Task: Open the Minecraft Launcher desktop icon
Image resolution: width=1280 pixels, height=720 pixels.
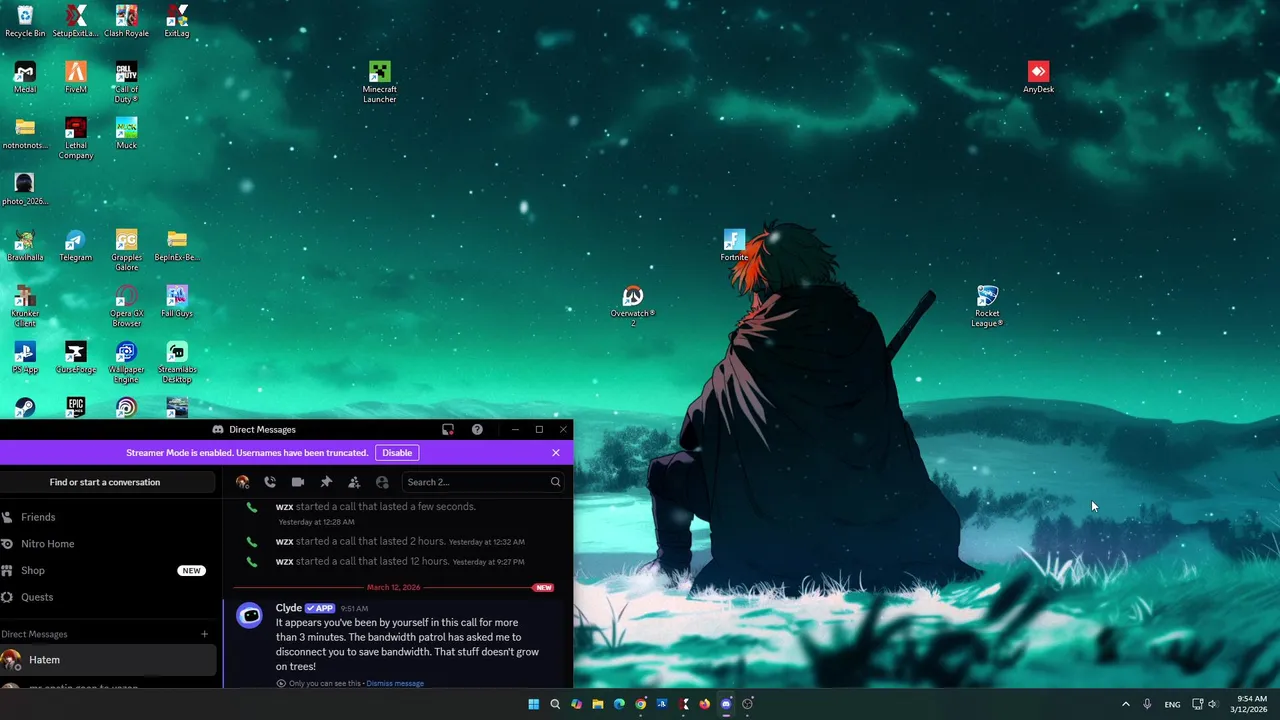Action: pyautogui.click(x=379, y=82)
